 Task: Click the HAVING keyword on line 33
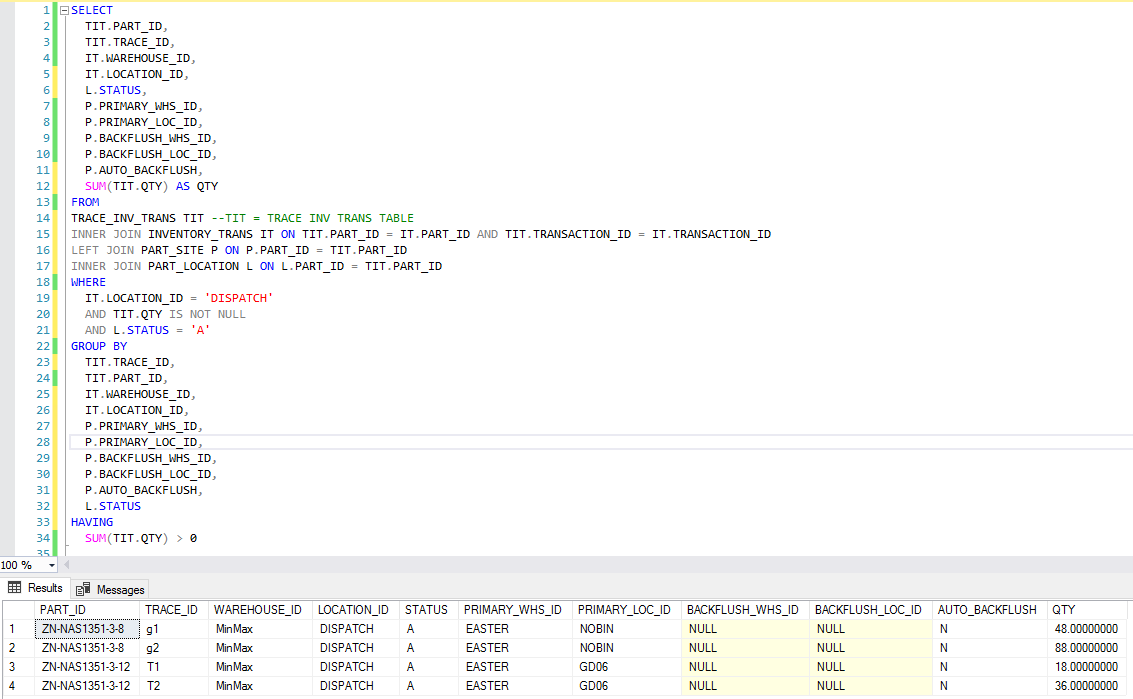(x=92, y=523)
